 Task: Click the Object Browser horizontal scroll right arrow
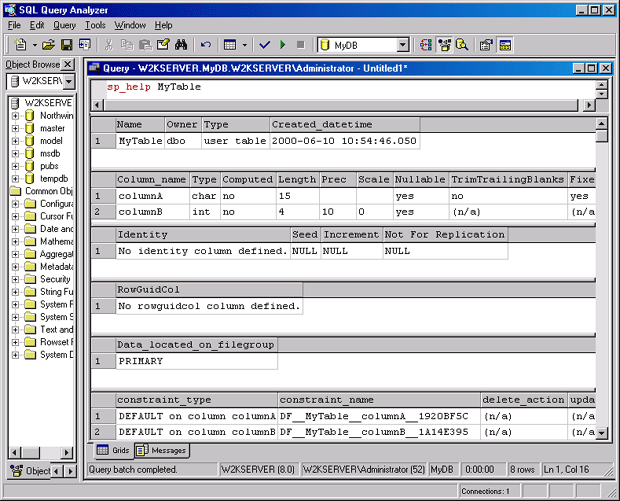pos(66,452)
